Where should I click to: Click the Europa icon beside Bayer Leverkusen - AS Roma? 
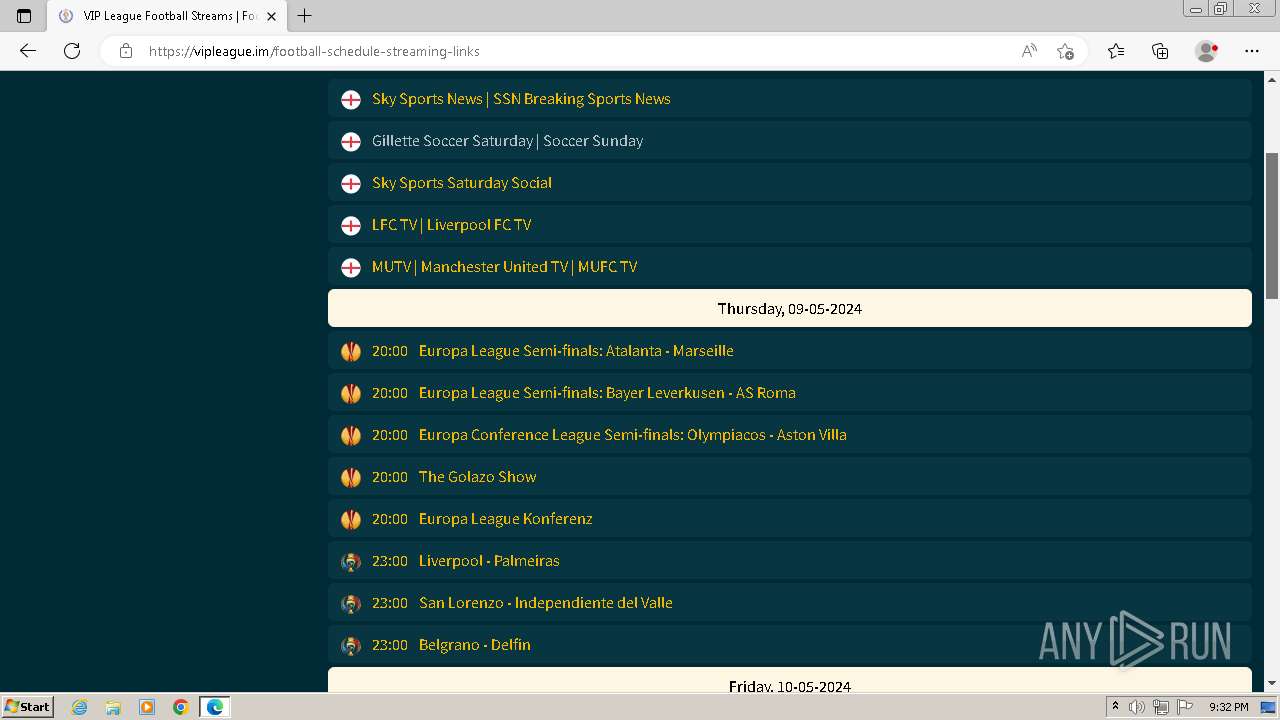point(351,393)
